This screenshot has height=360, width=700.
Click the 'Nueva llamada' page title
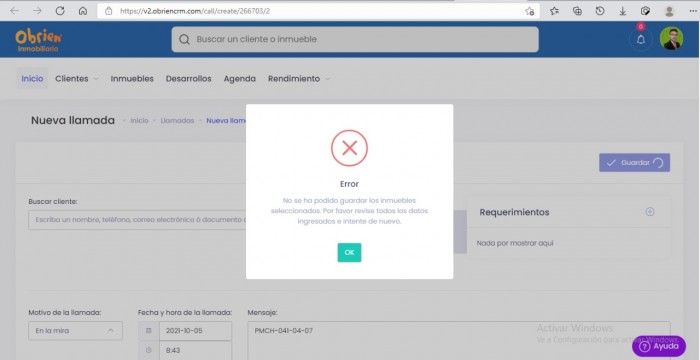[73, 120]
